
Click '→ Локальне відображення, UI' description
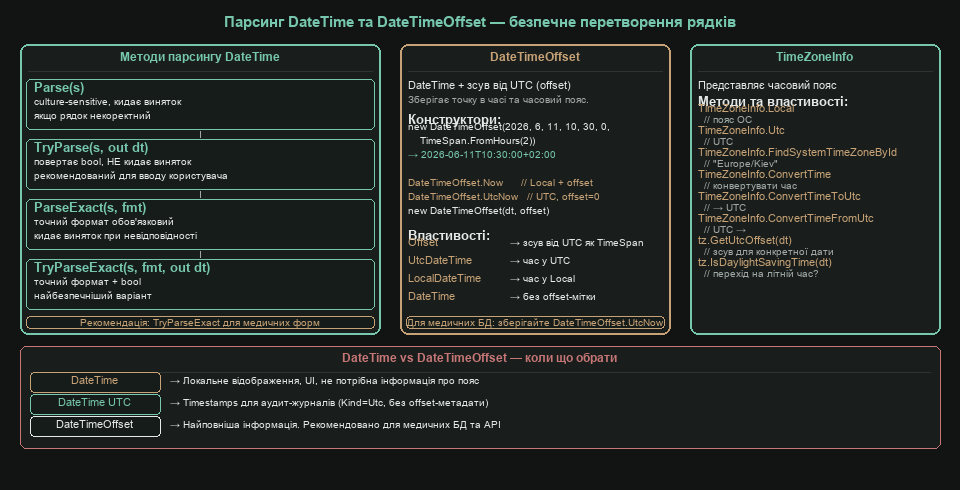[324, 381]
